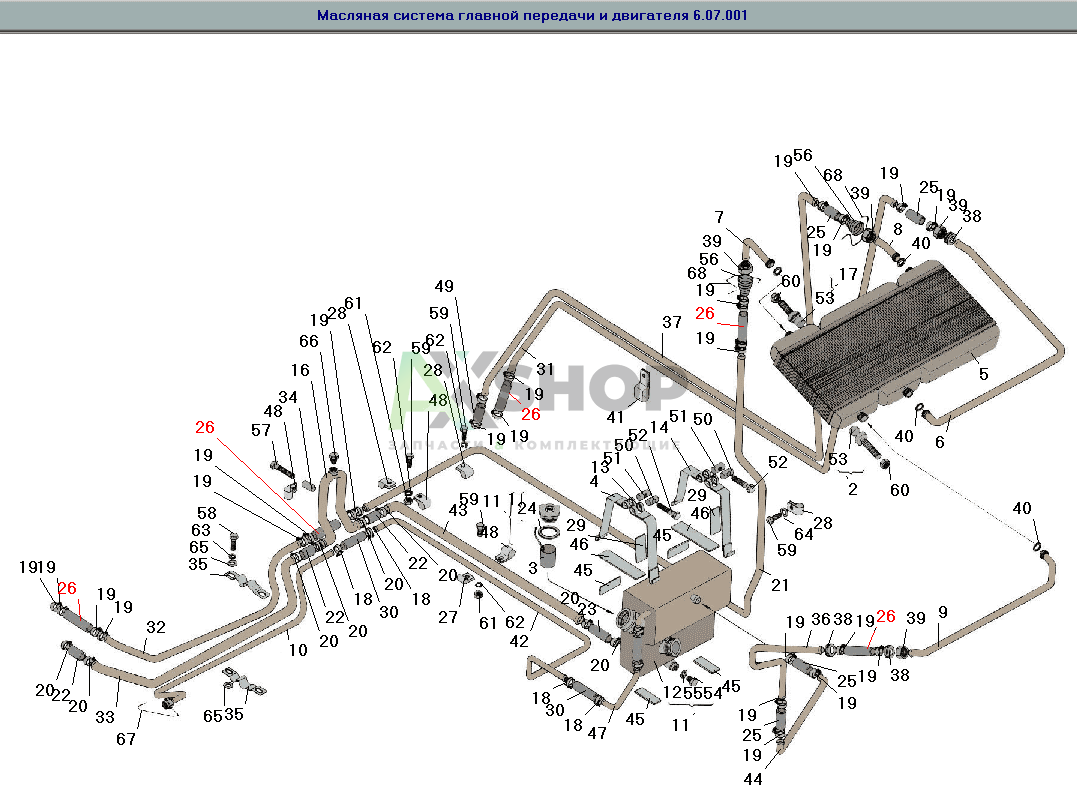Click part number 9 callout
The height and width of the screenshot is (802, 1077).
pos(943,613)
